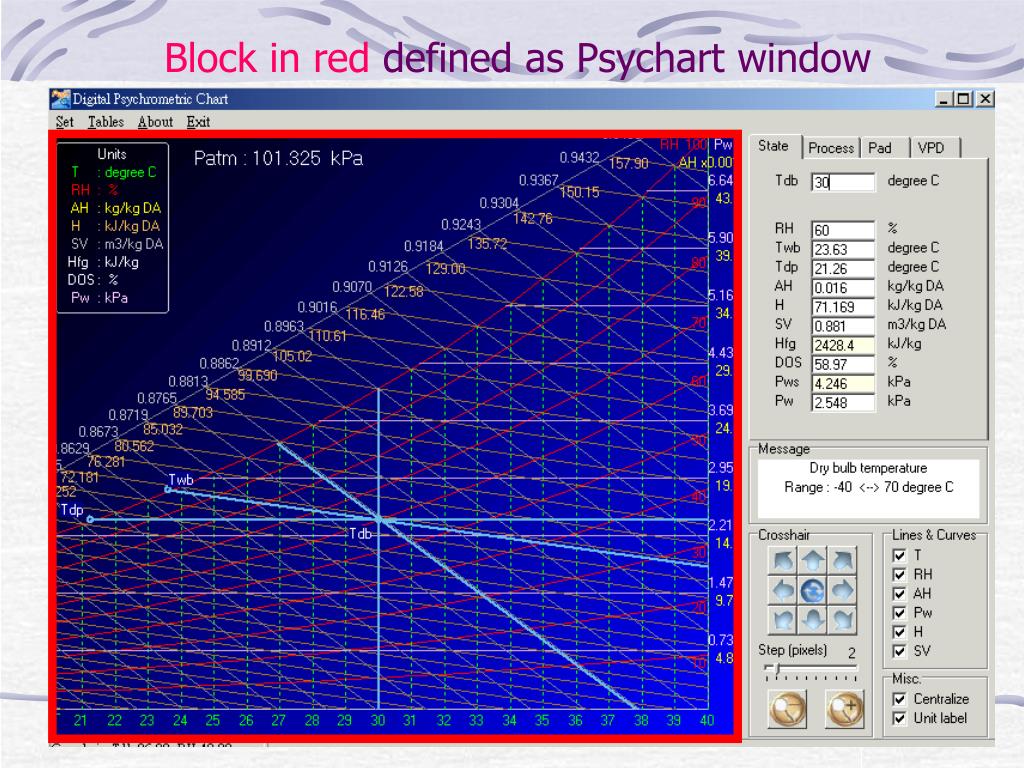The height and width of the screenshot is (768, 1024).
Task: Click the blue globe center crosshair button
Action: point(813,590)
